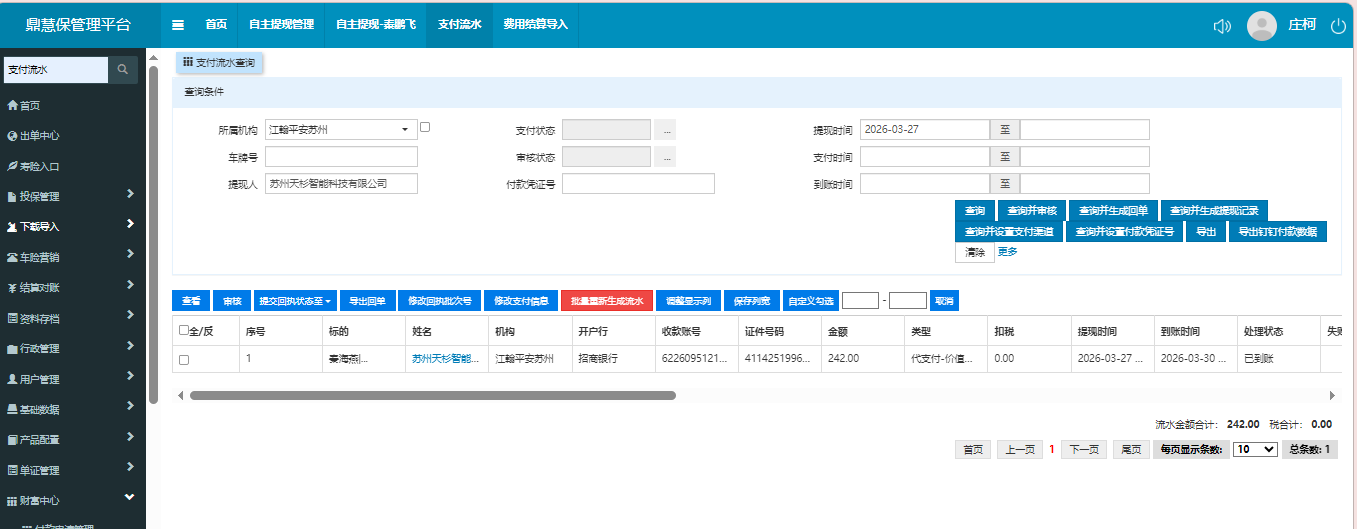Click the 查询 button

pyautogui.click(x=974, y=211)
